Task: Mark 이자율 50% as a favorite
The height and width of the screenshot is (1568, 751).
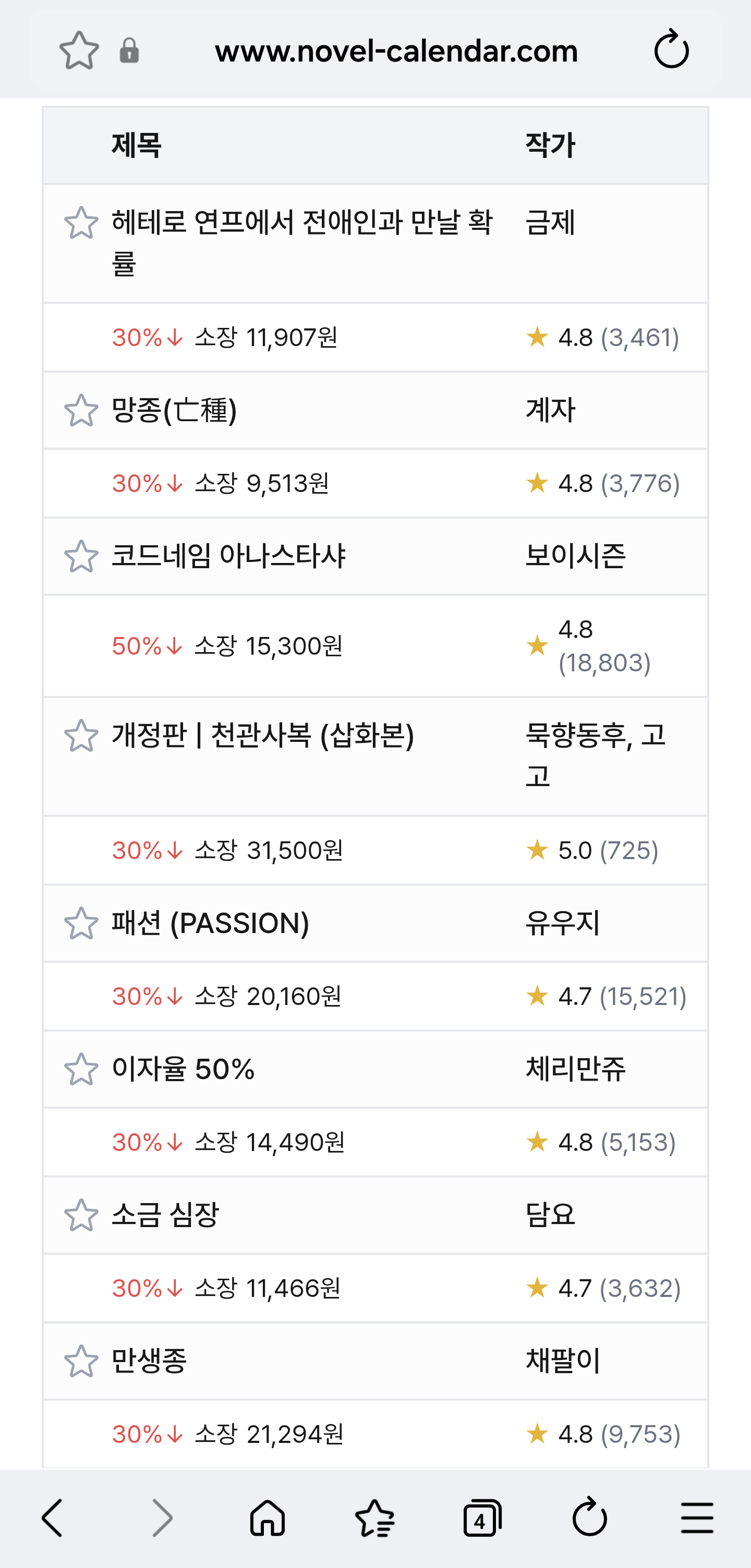Action: (81, 1070)
